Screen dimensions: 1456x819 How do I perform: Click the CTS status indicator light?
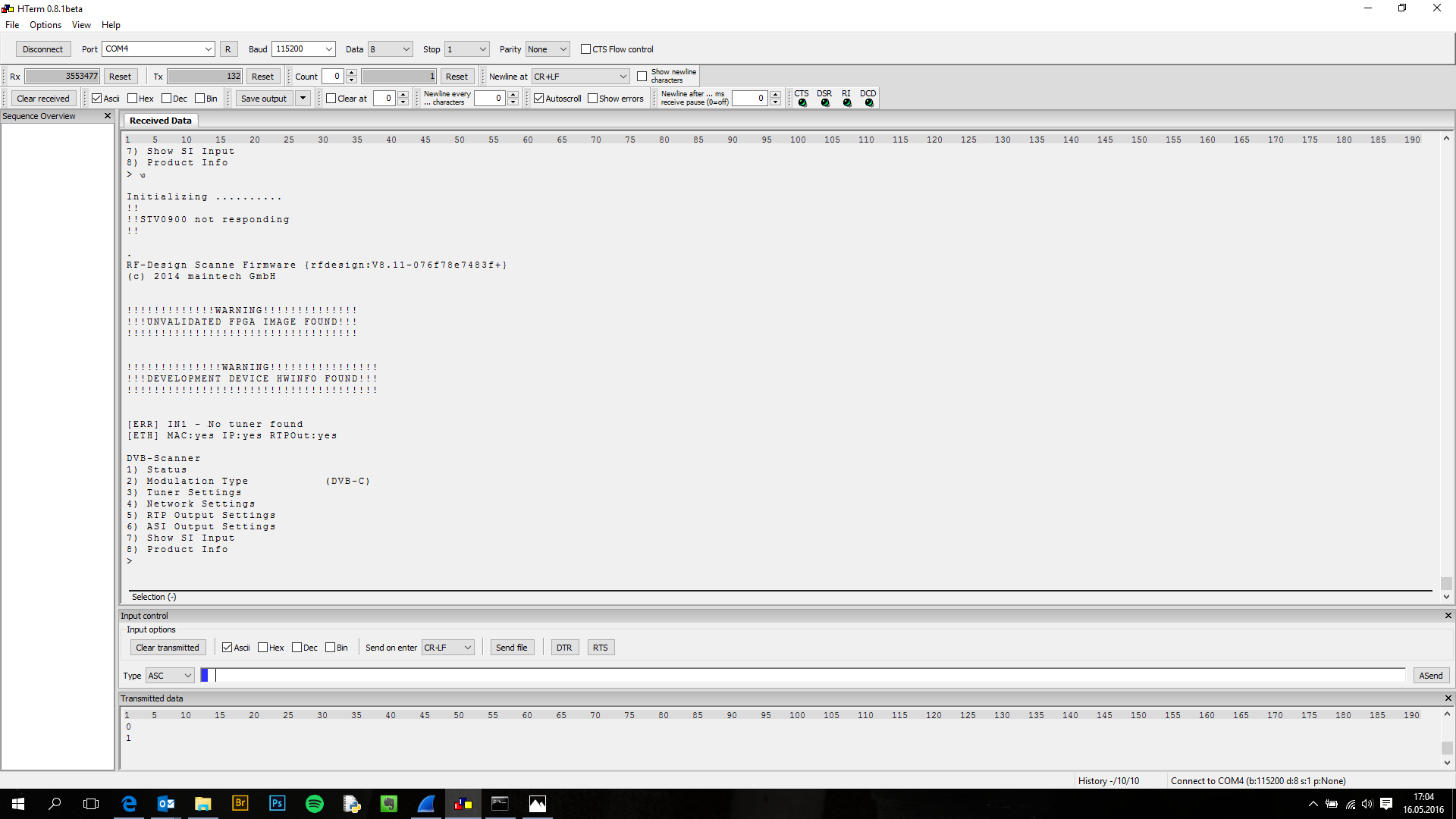(x=802, y=103)
